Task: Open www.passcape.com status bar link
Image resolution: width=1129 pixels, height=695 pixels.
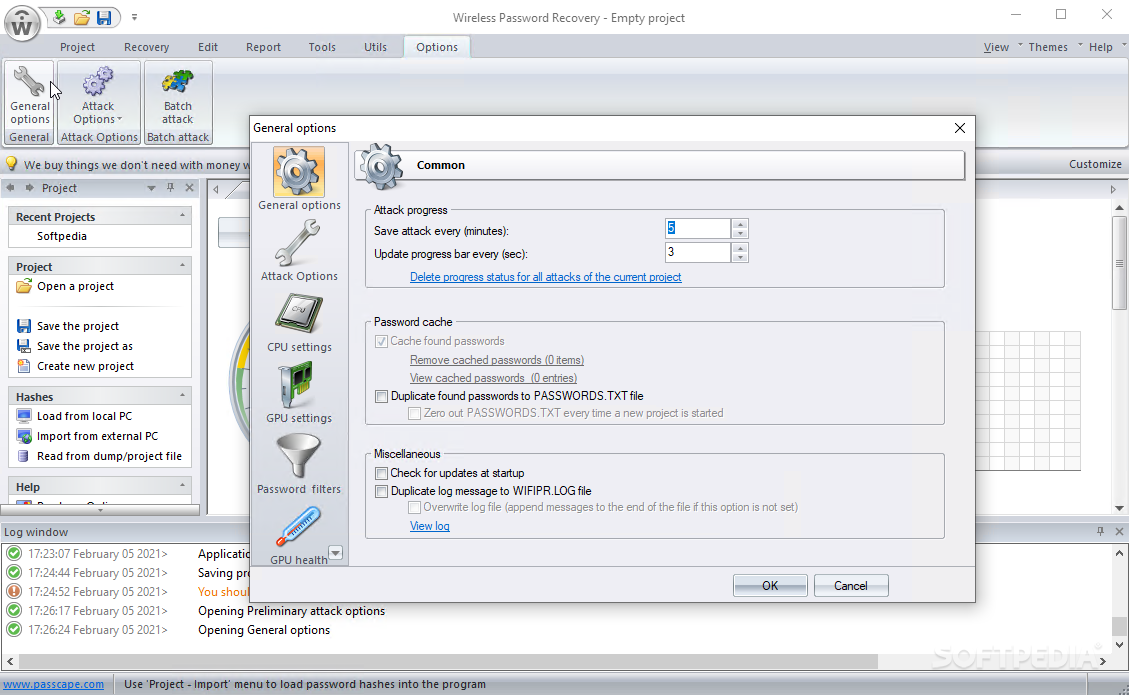Action: (54, 684)
